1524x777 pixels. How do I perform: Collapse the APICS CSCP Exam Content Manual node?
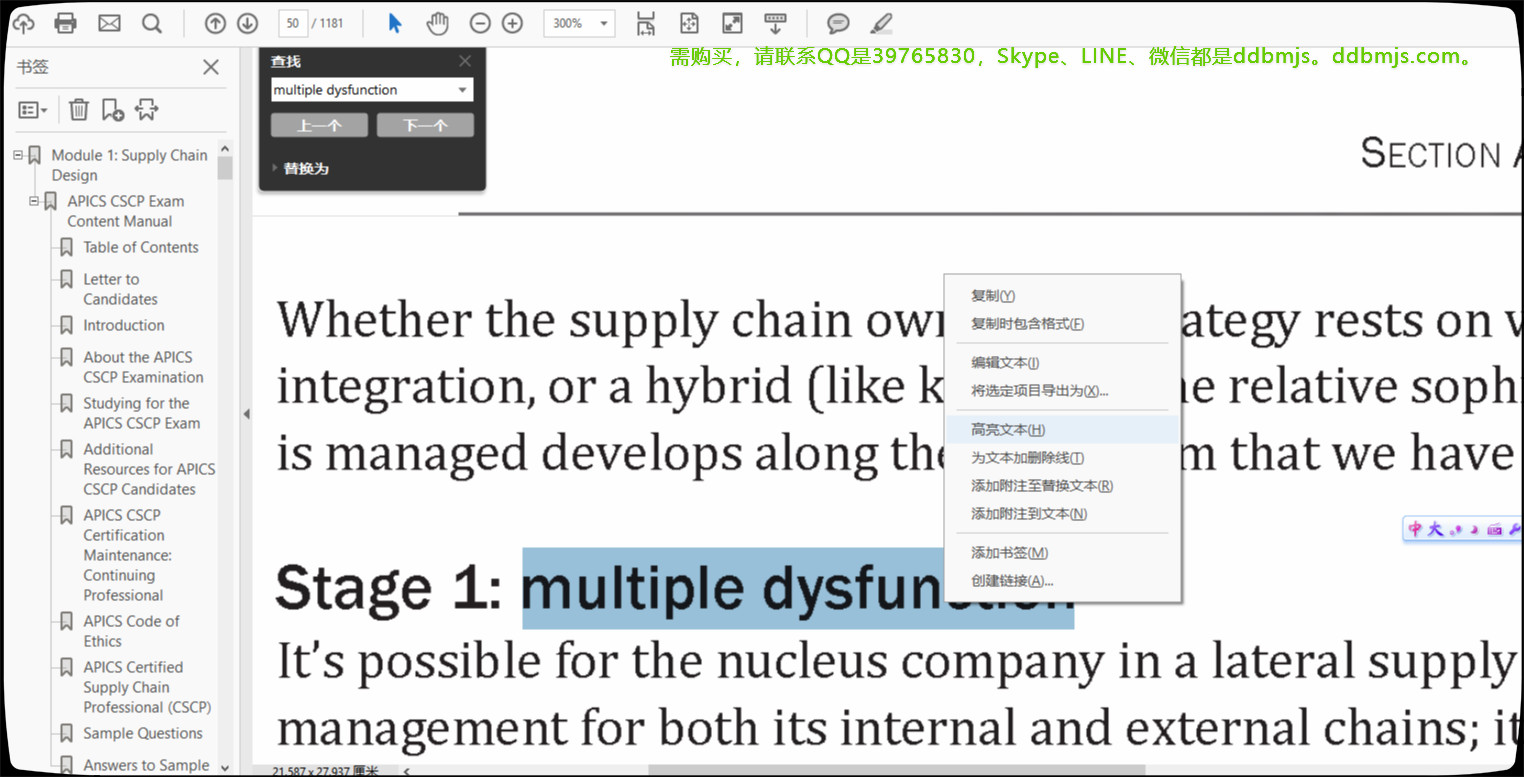(34, 201)
